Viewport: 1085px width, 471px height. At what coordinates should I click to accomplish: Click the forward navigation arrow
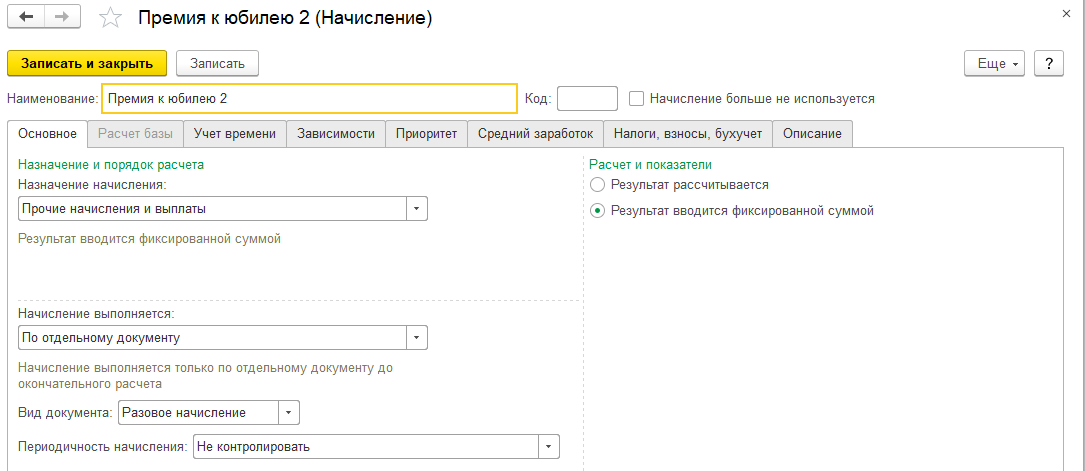click(x=62, y=18)
